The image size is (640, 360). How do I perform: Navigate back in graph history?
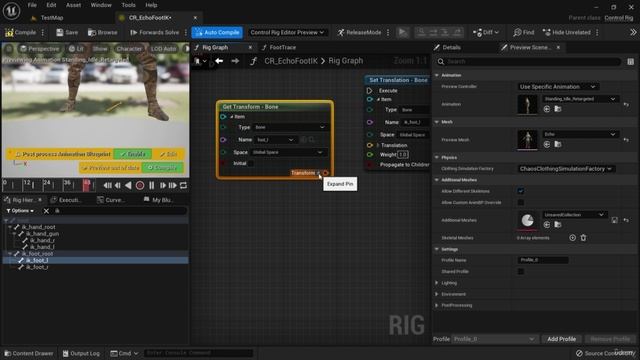(219, 61)
